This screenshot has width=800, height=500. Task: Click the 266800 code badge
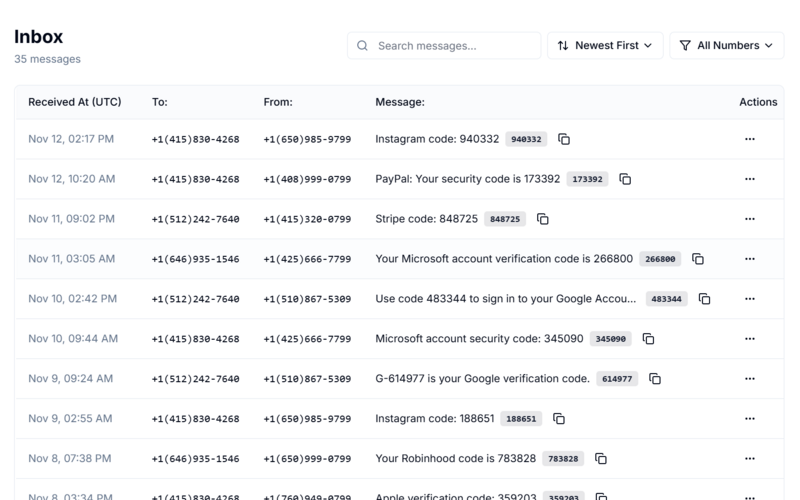[x=660, y=259]
